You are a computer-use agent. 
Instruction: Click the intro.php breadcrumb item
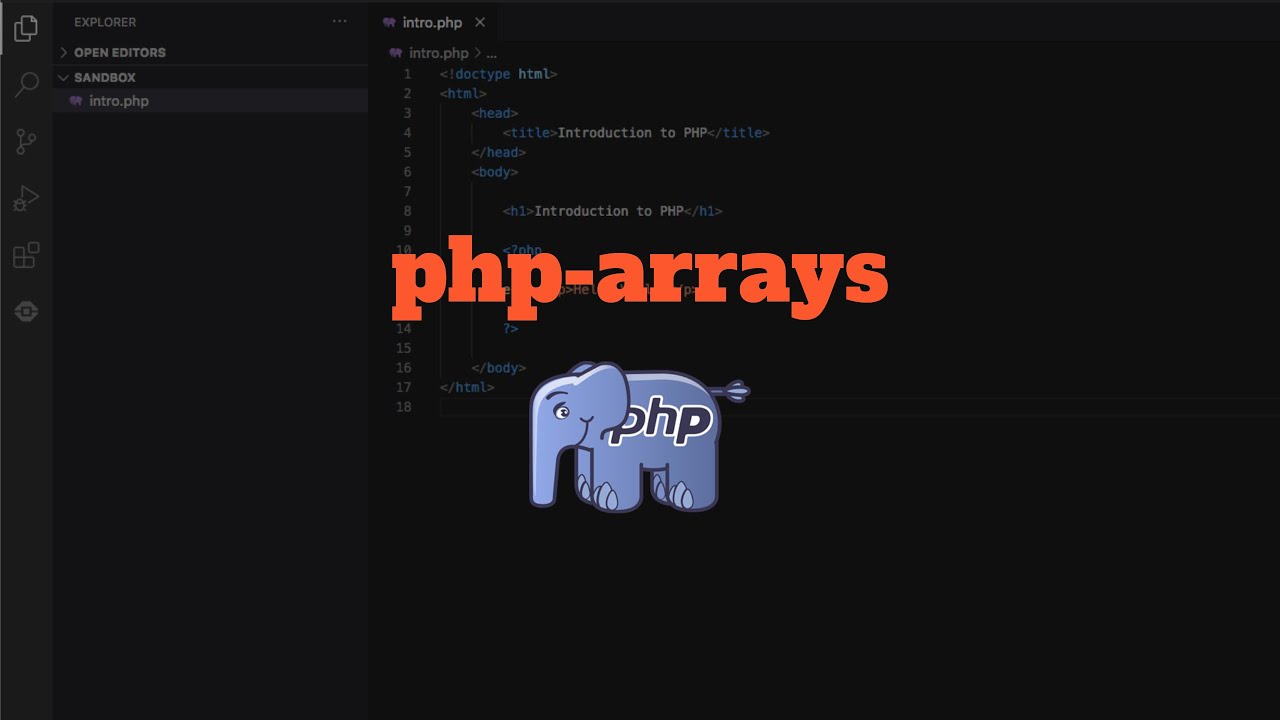[x=438, y=53]
